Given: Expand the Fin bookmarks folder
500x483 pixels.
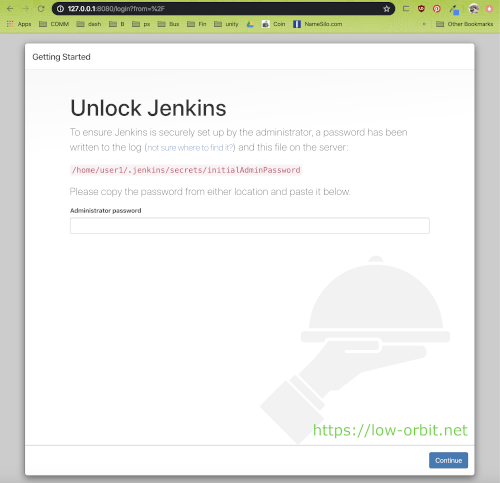Looking at the screenshot, I should tap(197, 24).
